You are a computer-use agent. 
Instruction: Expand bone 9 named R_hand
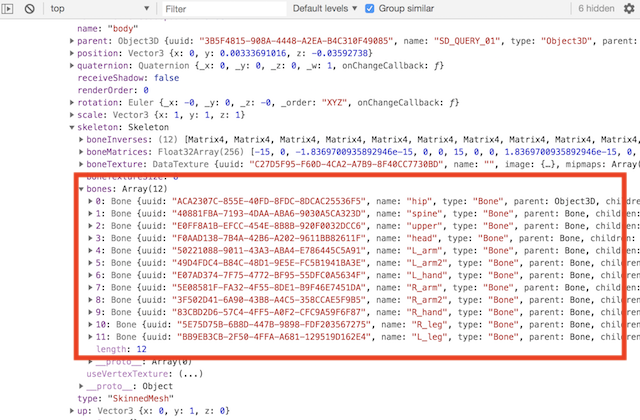(x=91, y=312)
